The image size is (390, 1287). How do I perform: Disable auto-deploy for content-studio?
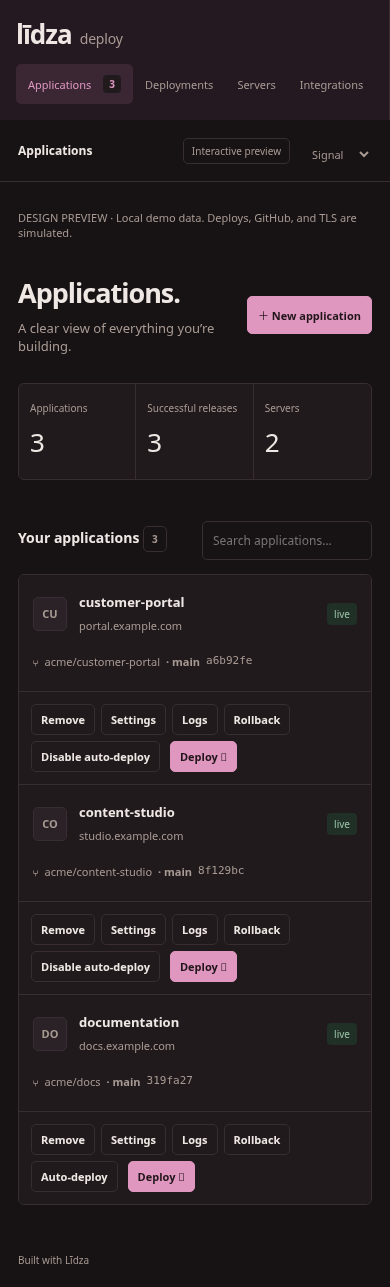pyautogui.click(x=95, y=967)
